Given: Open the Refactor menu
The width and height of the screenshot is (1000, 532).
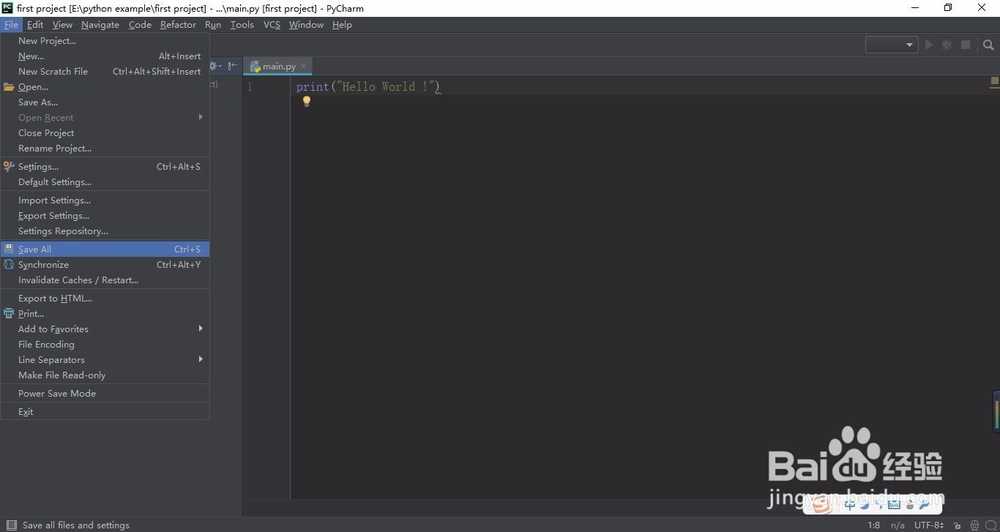Looking at the screenshot, I should click(178, 25).
